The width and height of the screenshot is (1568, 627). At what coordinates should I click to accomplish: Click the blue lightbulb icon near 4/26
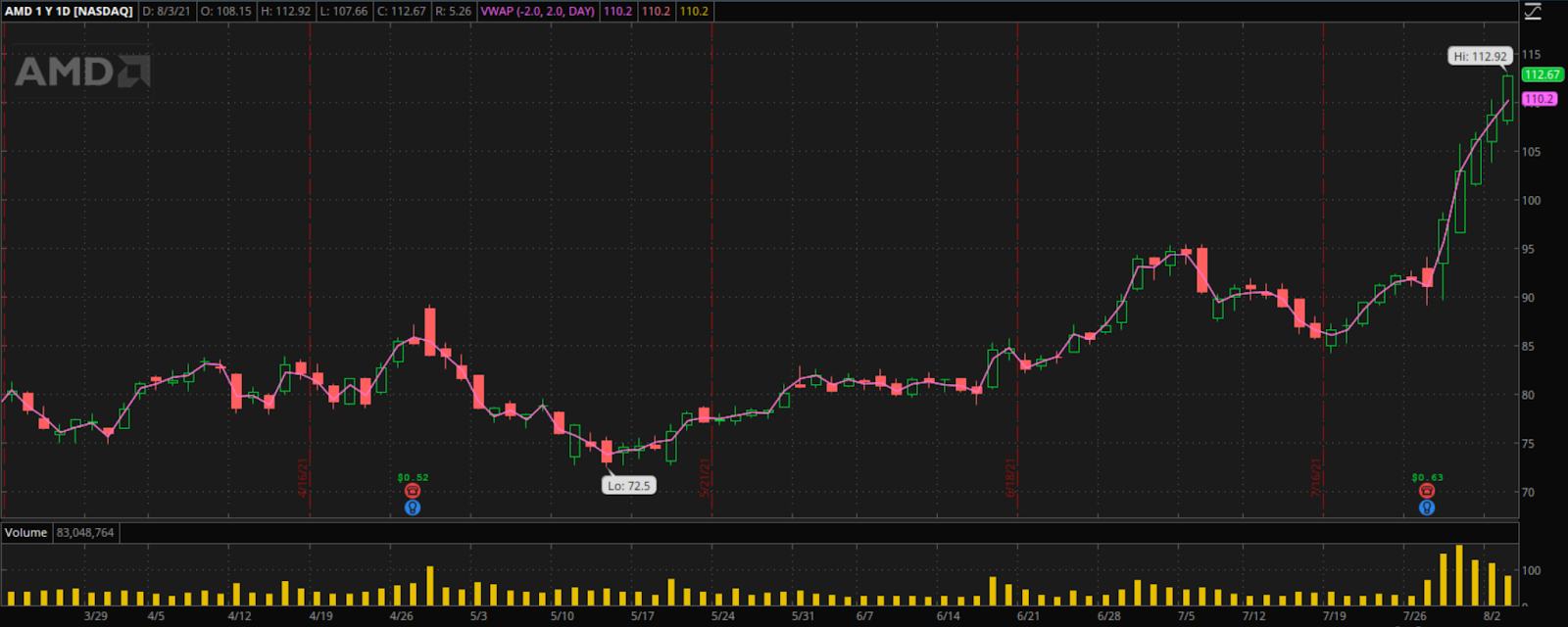click(413, 507)
